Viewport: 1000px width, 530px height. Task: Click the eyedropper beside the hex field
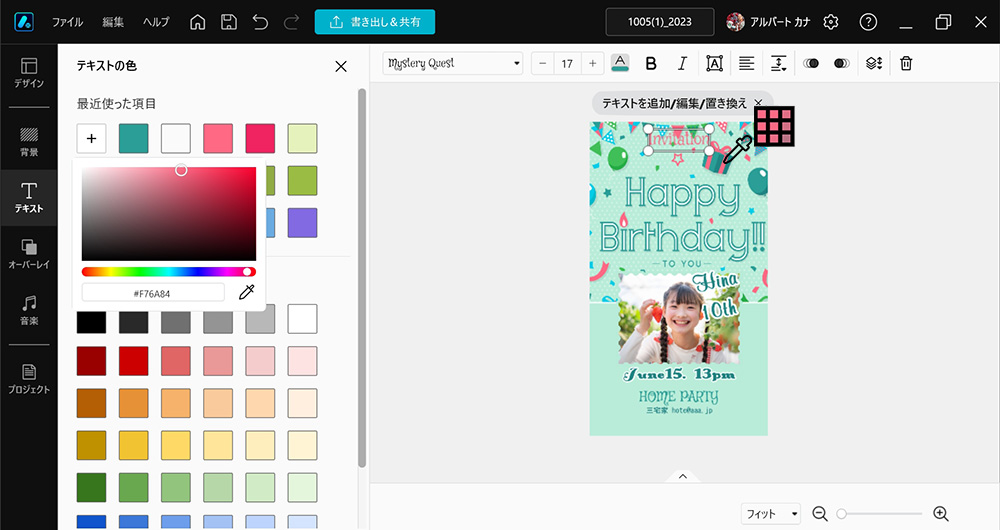pyautogui.click(x=246, y=292)
